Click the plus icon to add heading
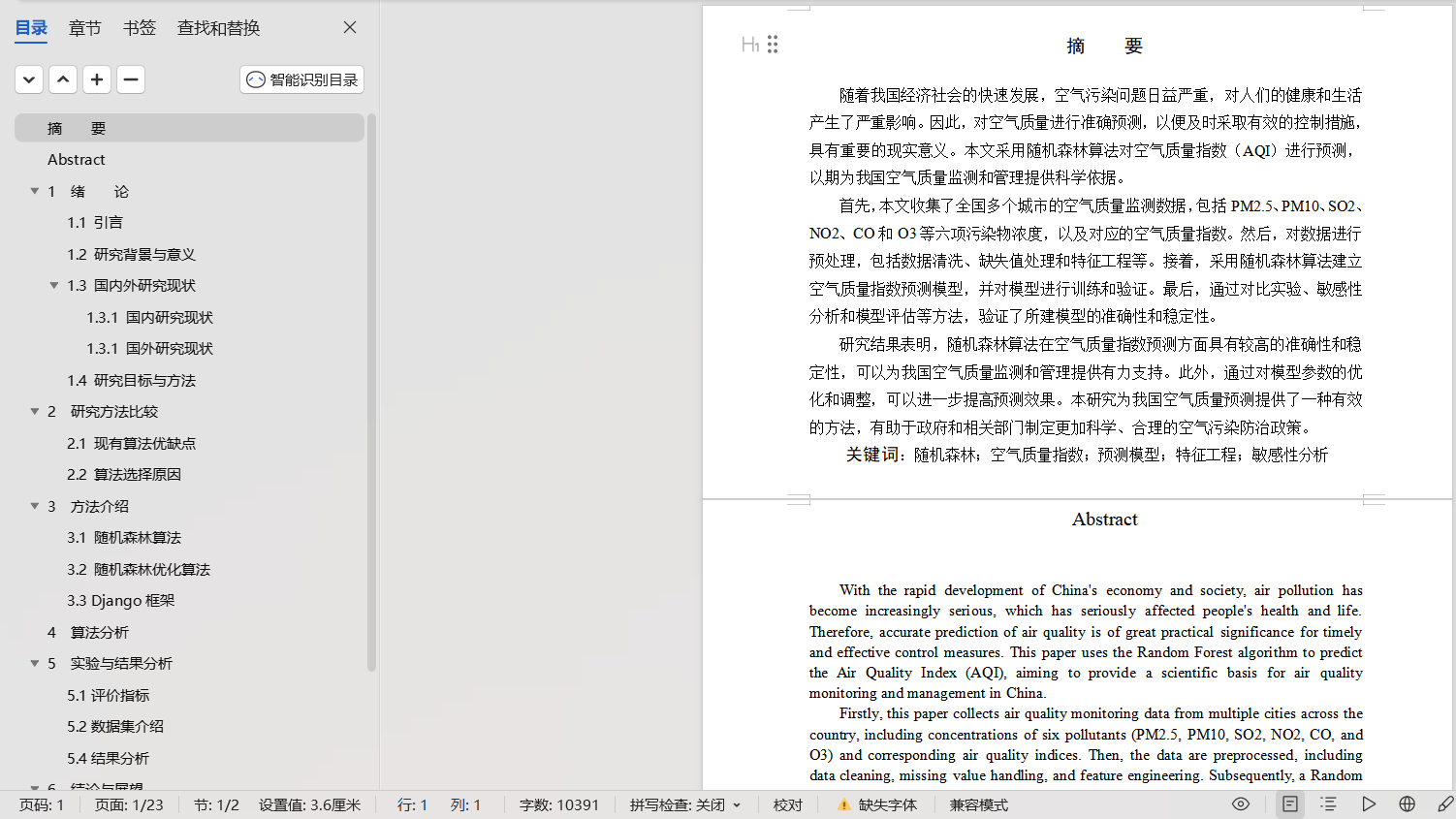The image size is (1456, 819). click(97, 79)
